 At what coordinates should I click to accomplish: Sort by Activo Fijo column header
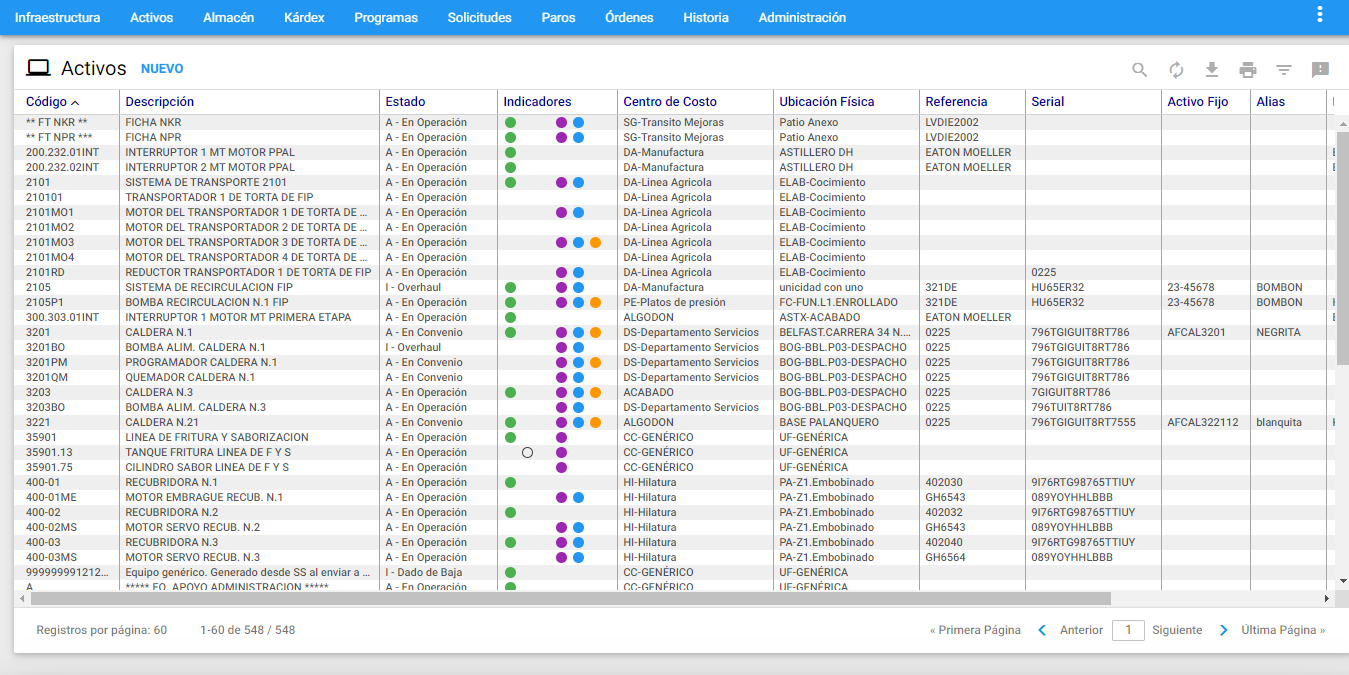click(1198, 101)
